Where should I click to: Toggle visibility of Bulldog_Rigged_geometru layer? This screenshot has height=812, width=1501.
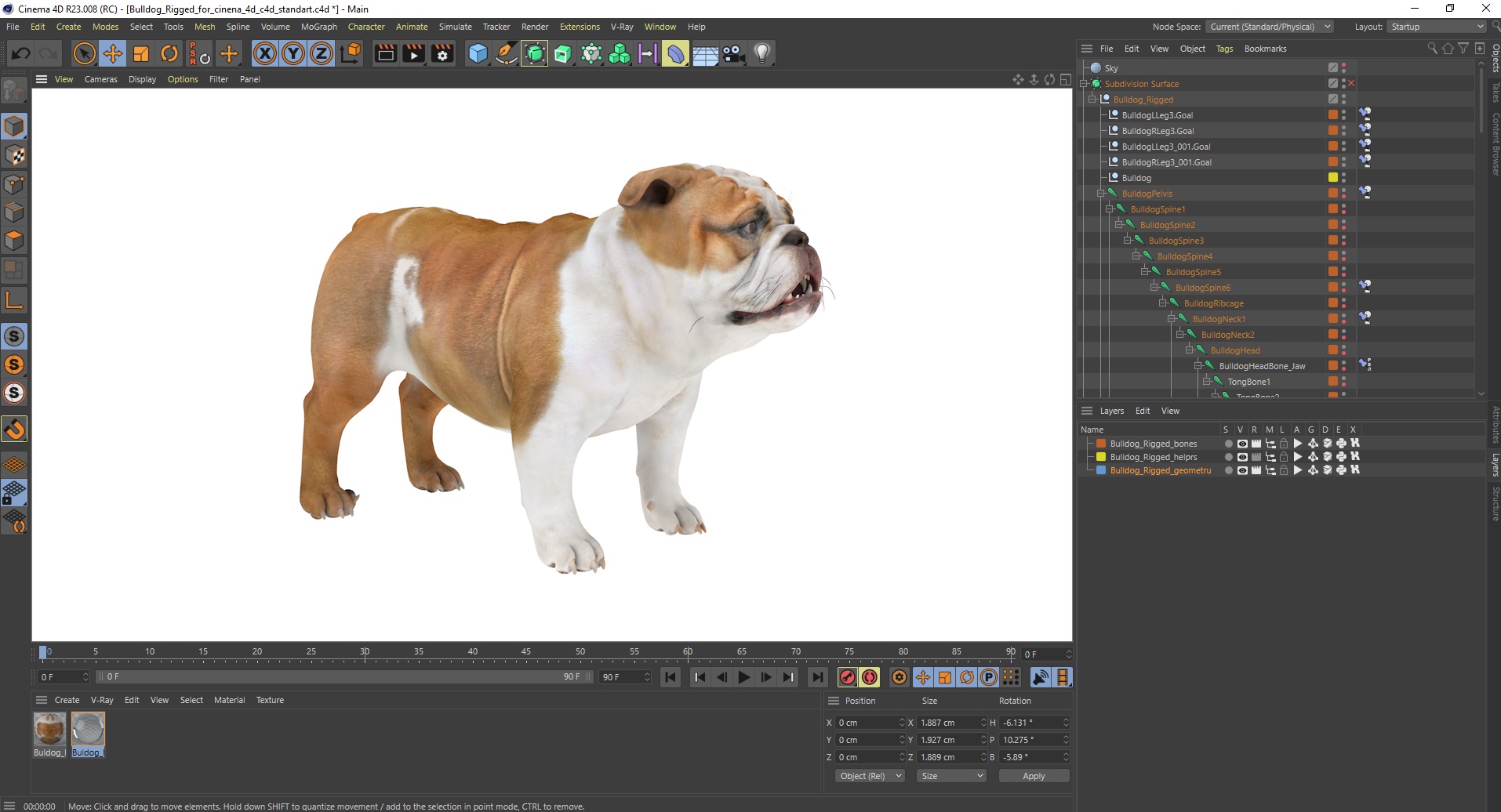tap(1242, 470)
